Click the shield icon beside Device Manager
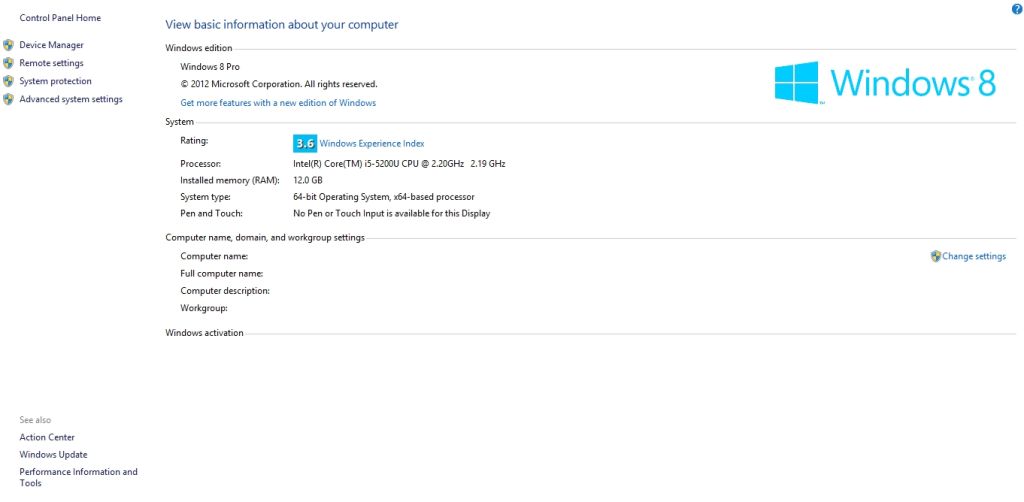This screenshot has width=1024, height=502. tap(8, 45)
